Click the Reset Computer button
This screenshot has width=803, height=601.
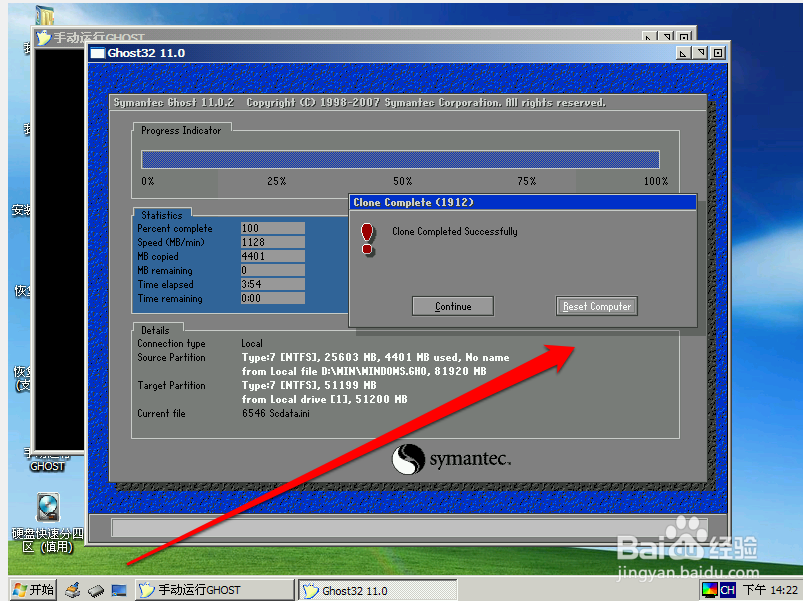point(597,306)
